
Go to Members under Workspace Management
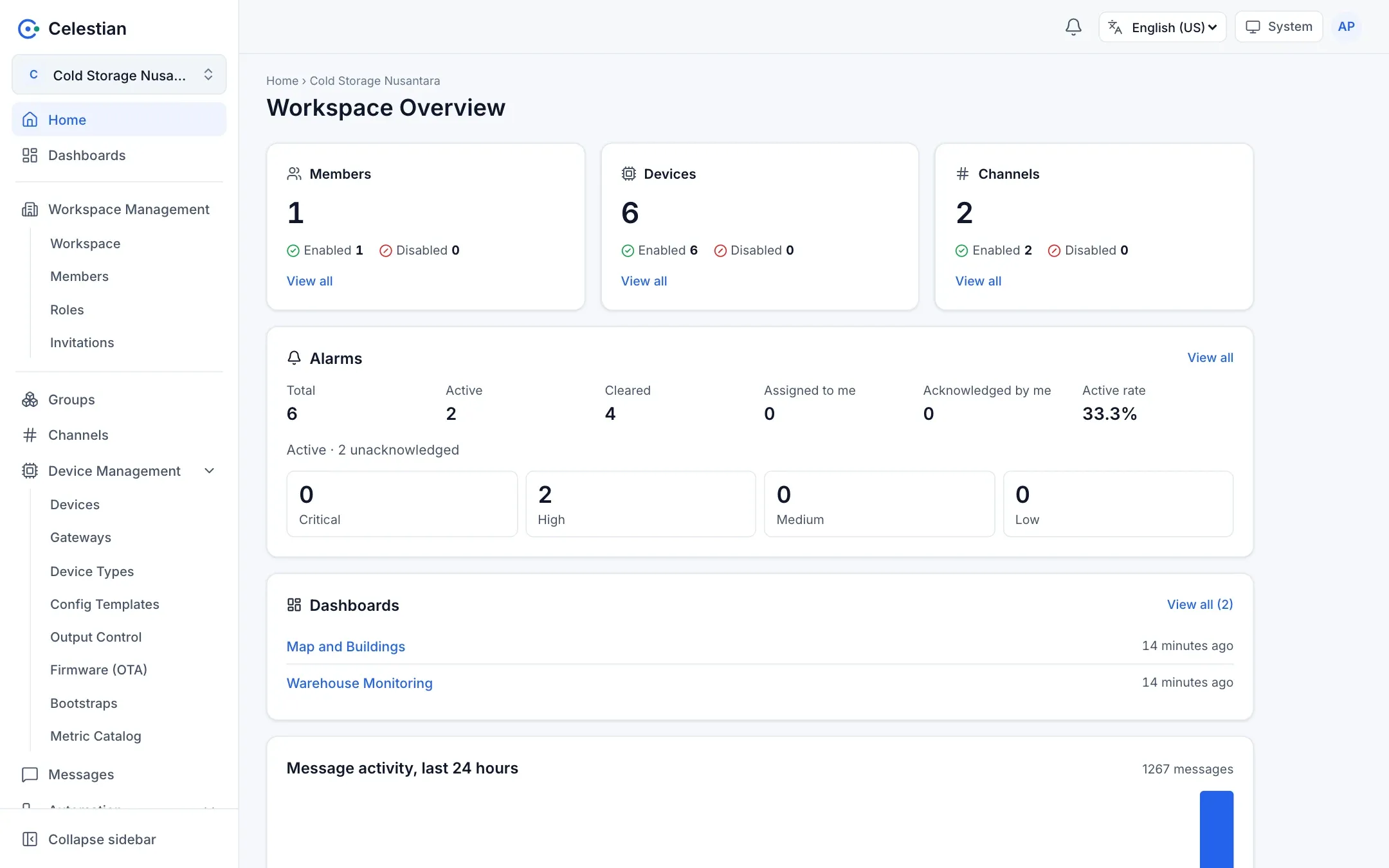79,276
